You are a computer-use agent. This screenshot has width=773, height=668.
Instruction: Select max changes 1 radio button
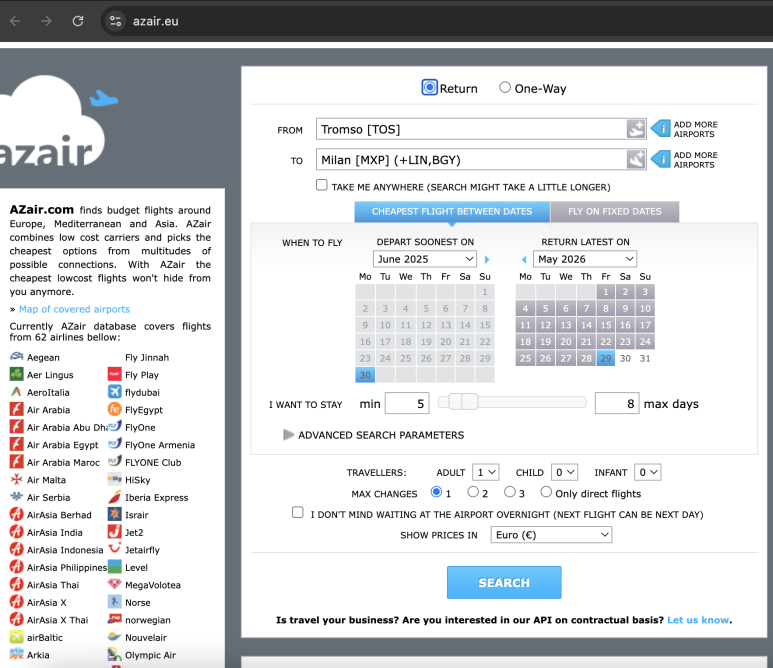tap(436, 492)
